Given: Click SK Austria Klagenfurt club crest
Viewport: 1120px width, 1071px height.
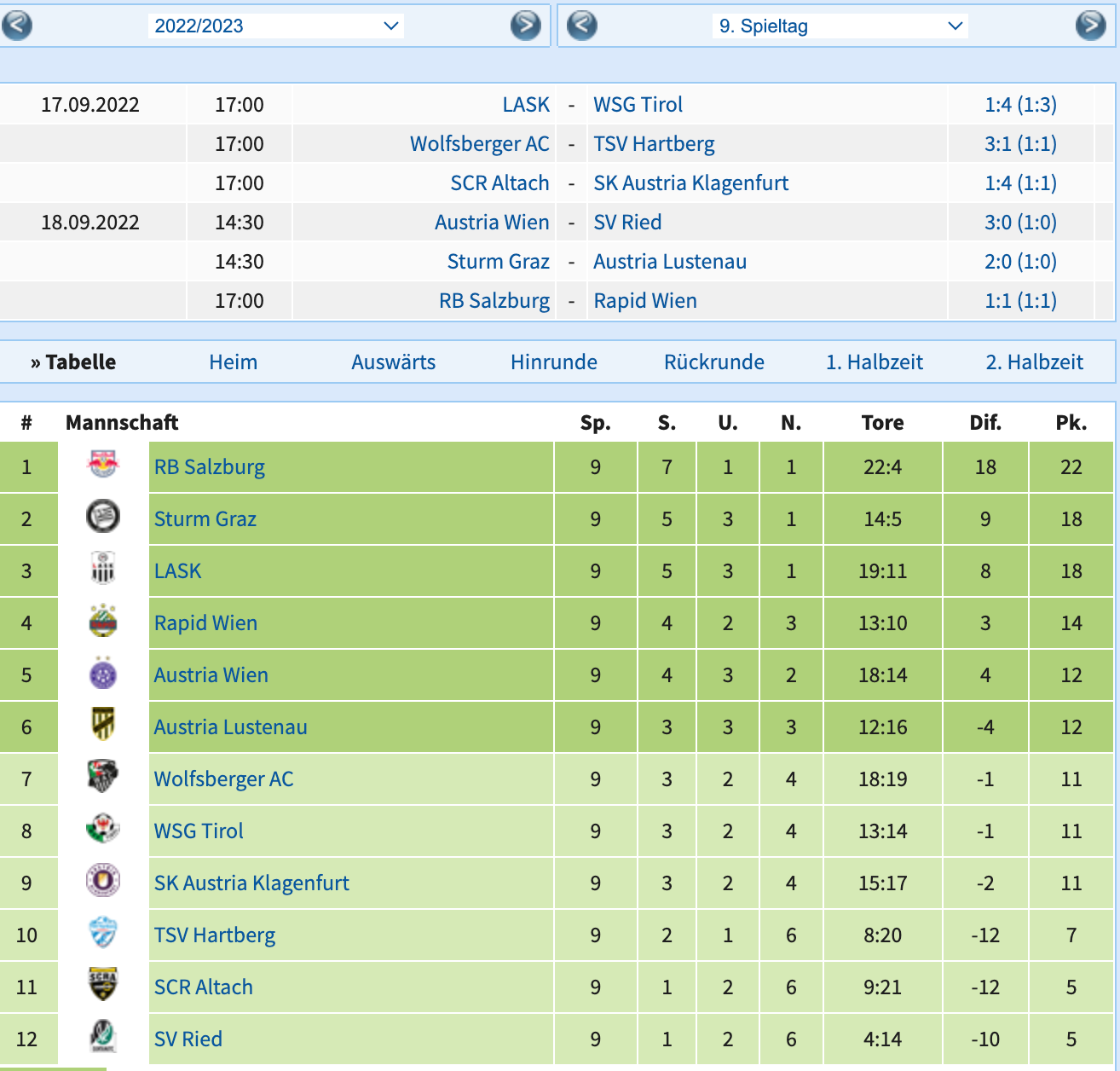Looking at the screenshot, I should (x=103, y=880).
